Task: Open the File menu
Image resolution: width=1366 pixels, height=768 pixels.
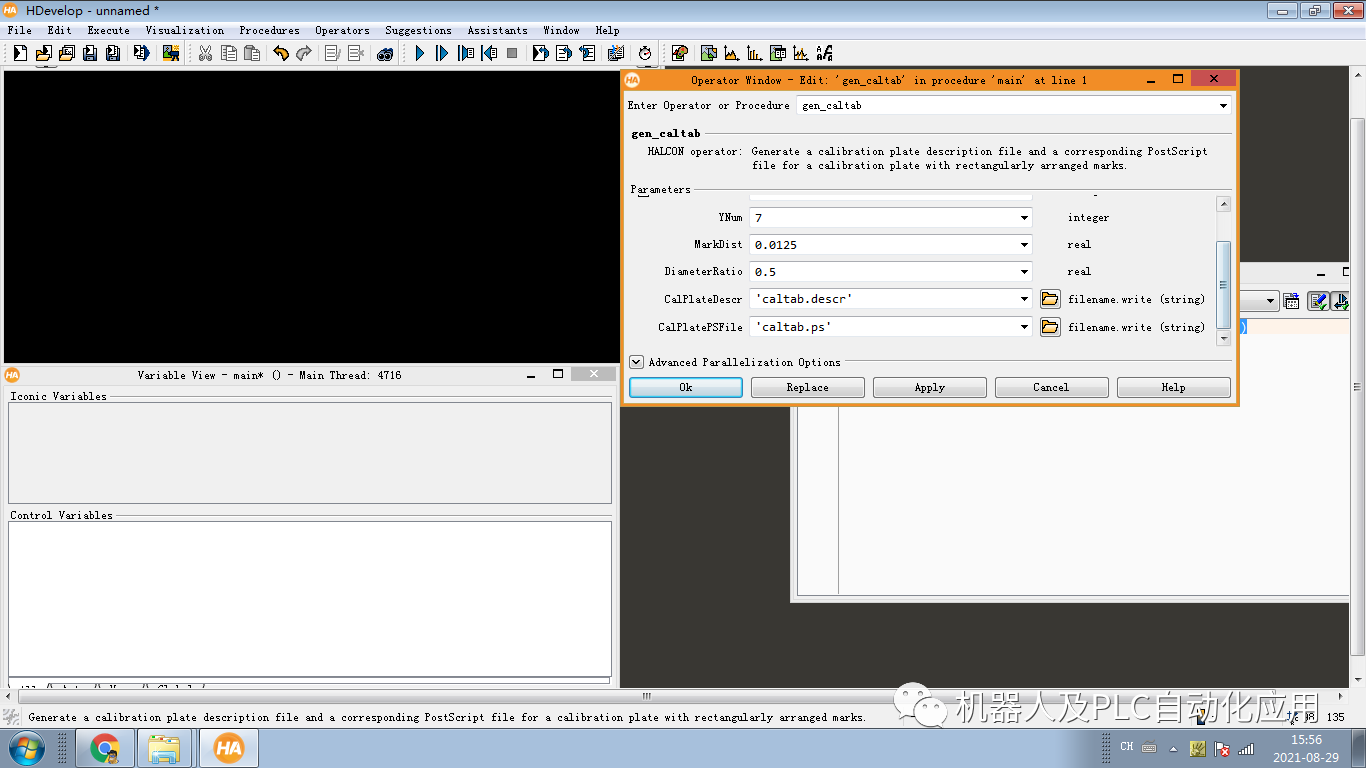Action: [20, 30]
